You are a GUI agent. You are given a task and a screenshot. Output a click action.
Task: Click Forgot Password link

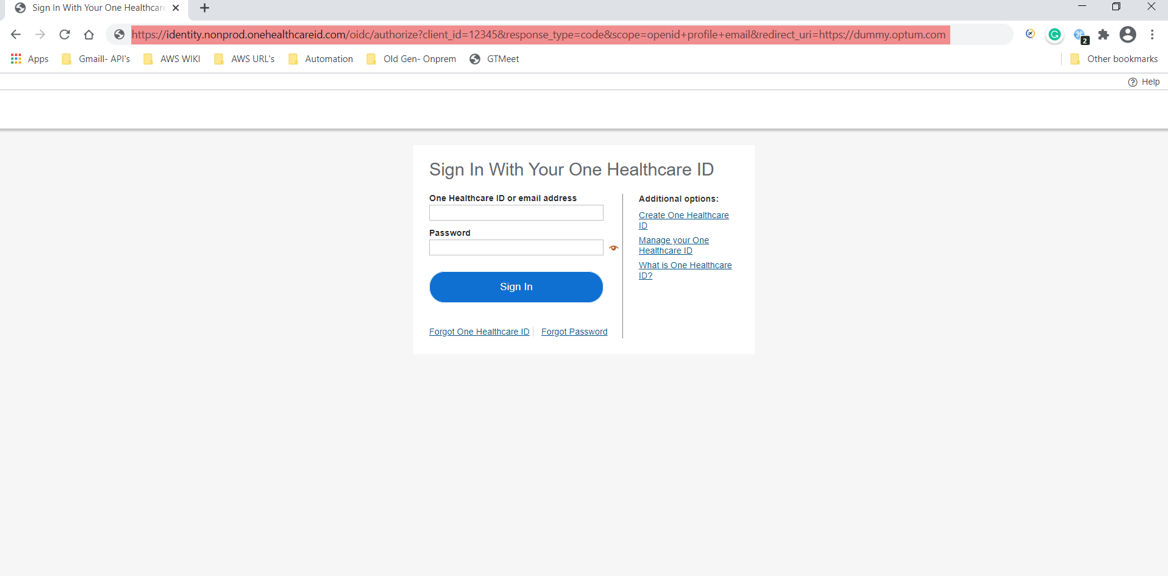(x=574, y=332)
